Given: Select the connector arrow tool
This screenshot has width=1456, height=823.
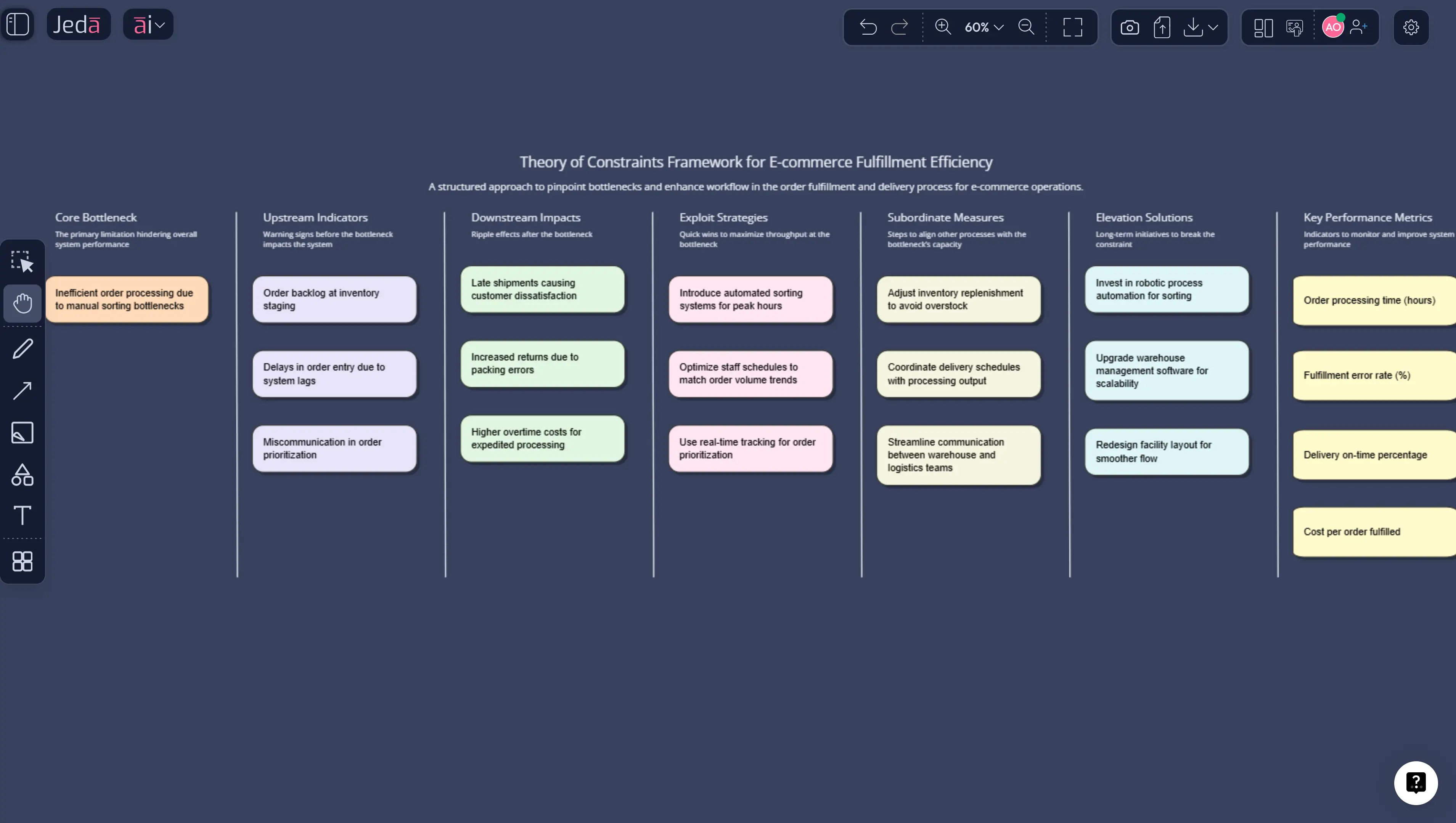Looking at the screenshot, I should (x=22, y=391).
